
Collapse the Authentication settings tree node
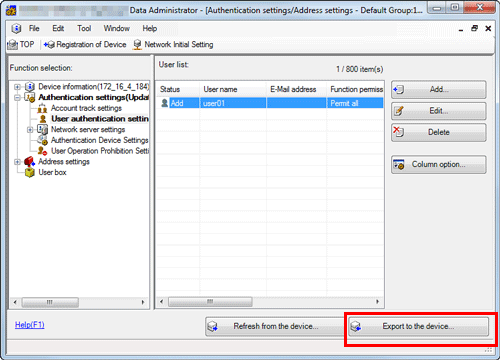[x=17, y=98]
